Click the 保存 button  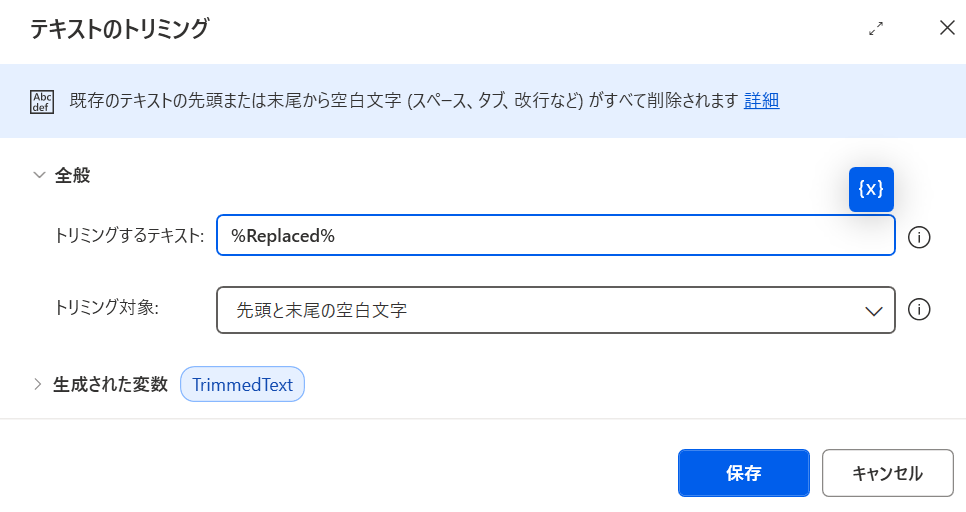[744, 473]
